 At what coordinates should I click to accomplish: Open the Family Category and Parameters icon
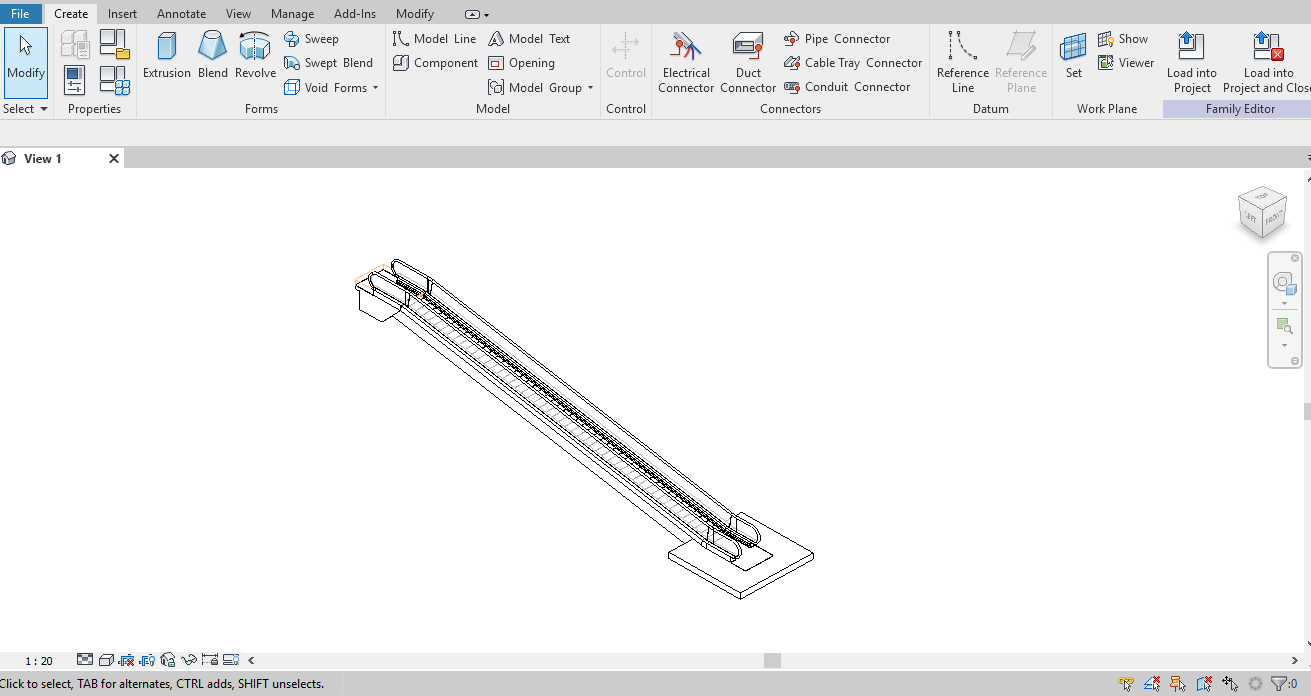tap(114, 44)
